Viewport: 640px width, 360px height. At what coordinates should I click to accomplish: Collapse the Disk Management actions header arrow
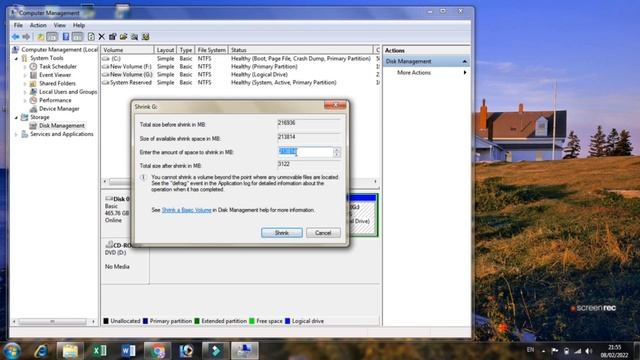[464, 61]
